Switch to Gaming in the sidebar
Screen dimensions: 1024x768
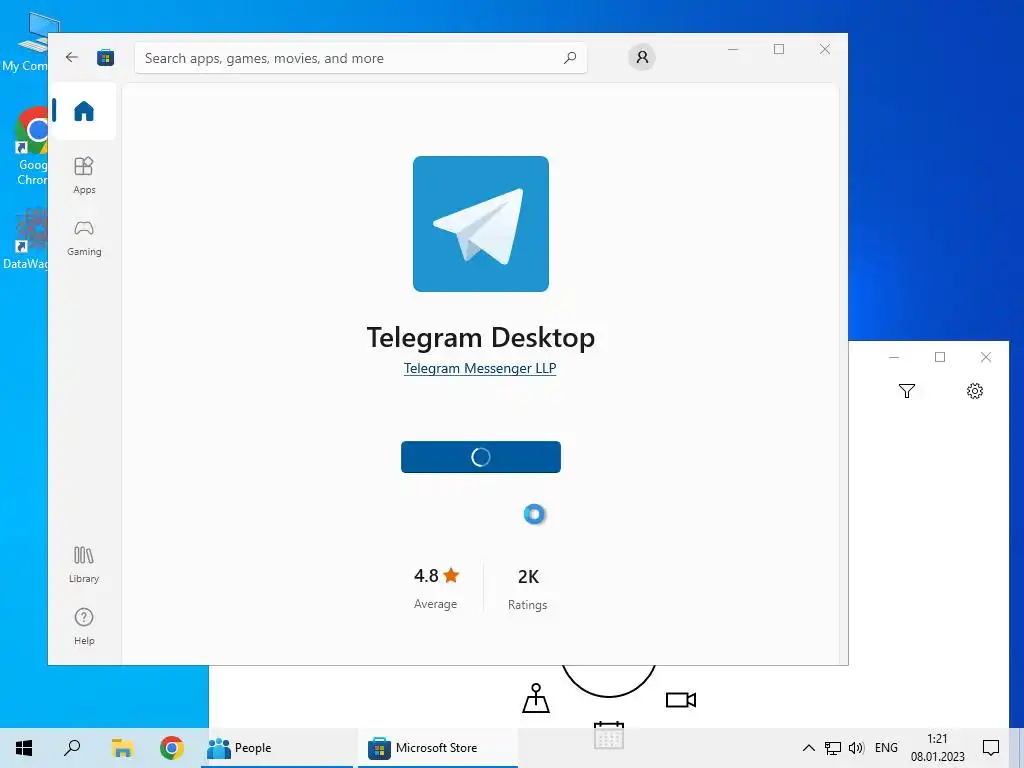click(x=84, y=238)
